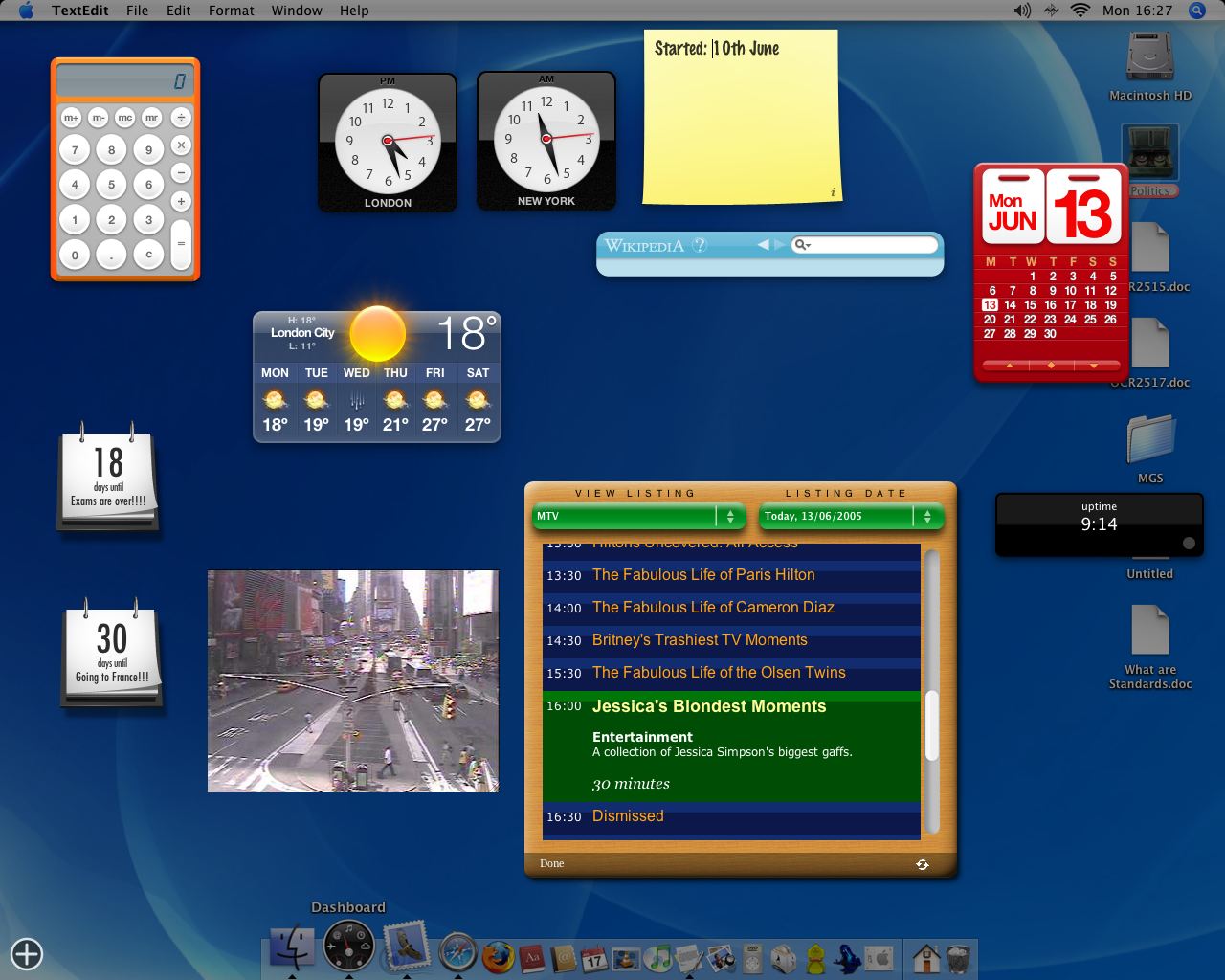This screenshot has width=1225, height=980.
Task: Open the Dictionary app in the Dock
Action: pos(531,958)
